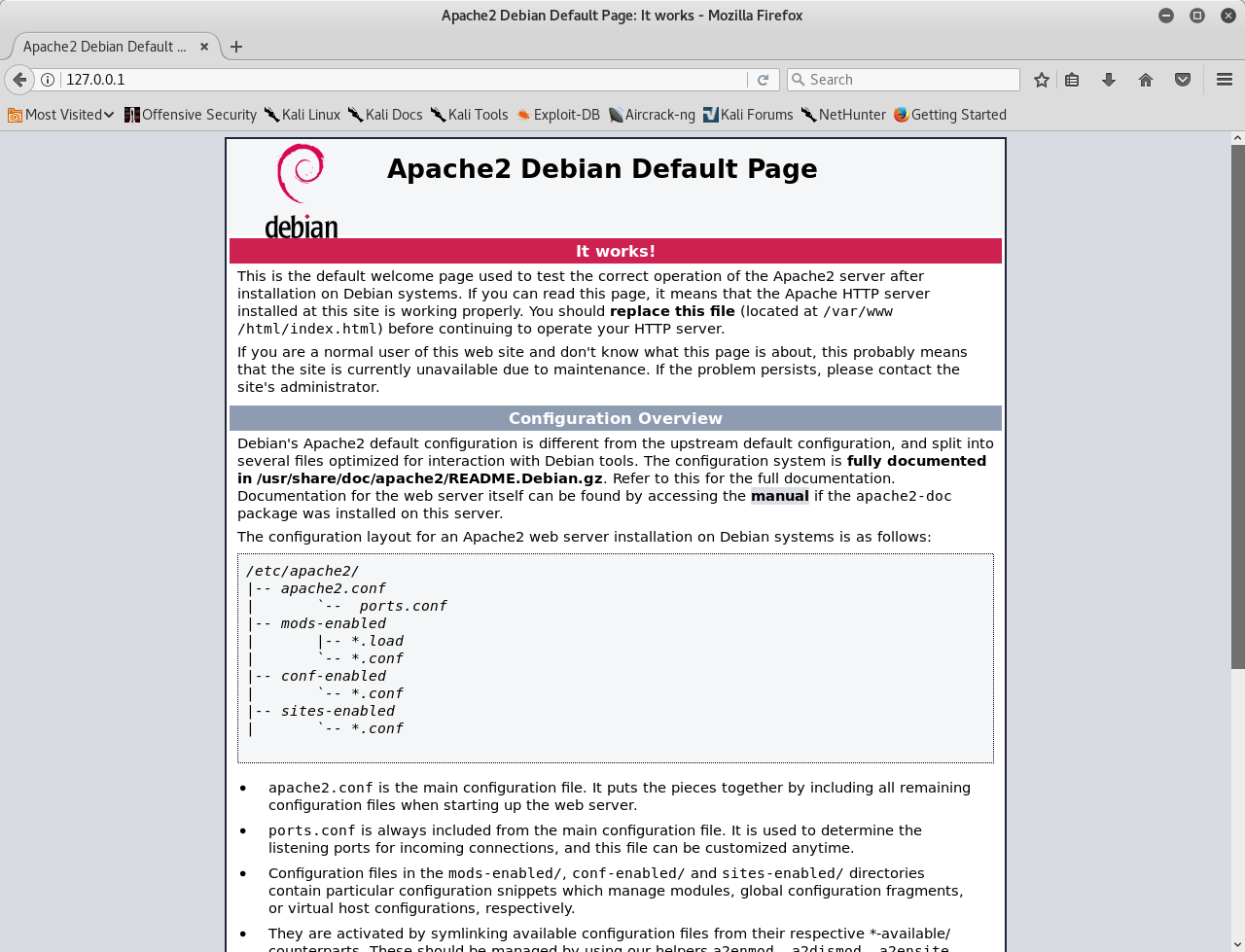Close the Firefox window

point(1227,16)
